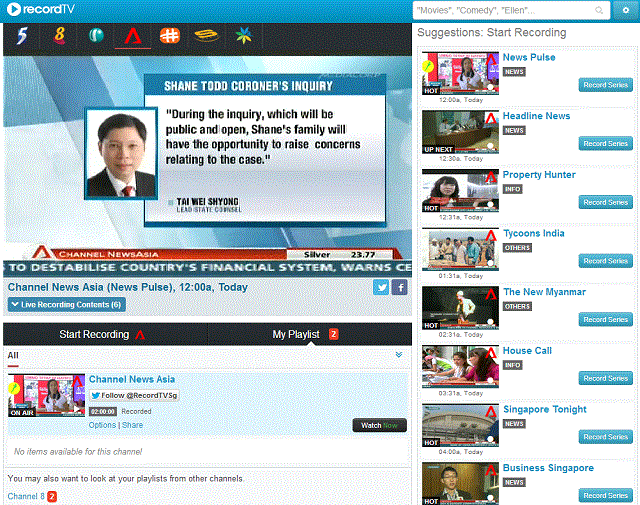Click the OTHERS tag under Tycoons India
Screen dimensions: 640x505
coord(517,248)
